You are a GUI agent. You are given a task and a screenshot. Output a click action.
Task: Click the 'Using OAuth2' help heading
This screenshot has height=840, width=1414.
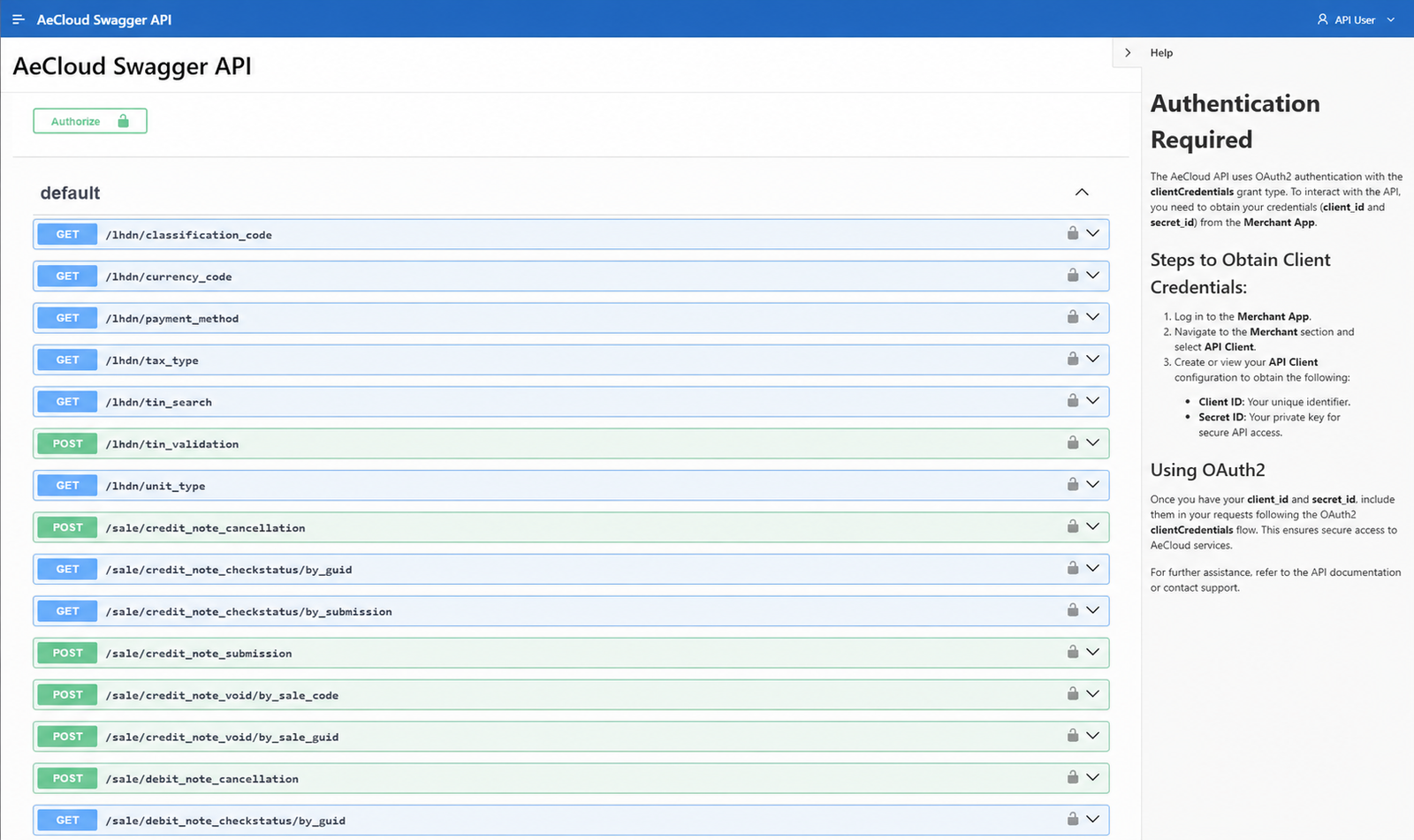coord(1207,470)
